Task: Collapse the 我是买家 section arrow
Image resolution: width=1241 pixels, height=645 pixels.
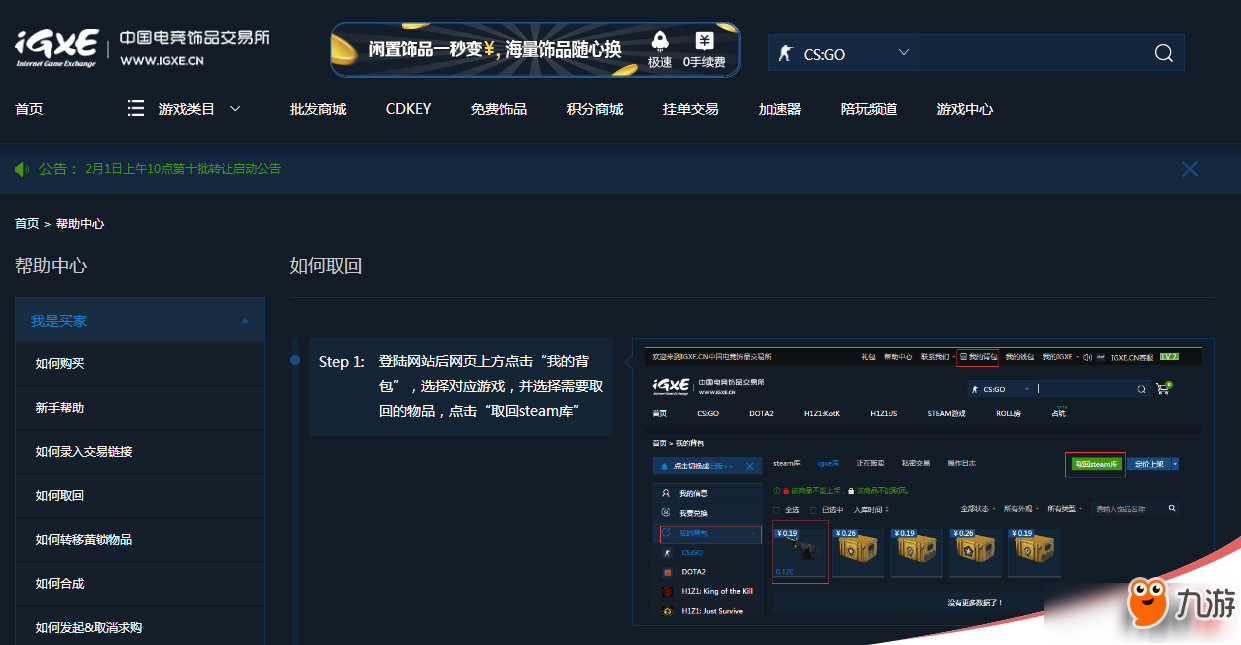Action: tap(245, 321)
